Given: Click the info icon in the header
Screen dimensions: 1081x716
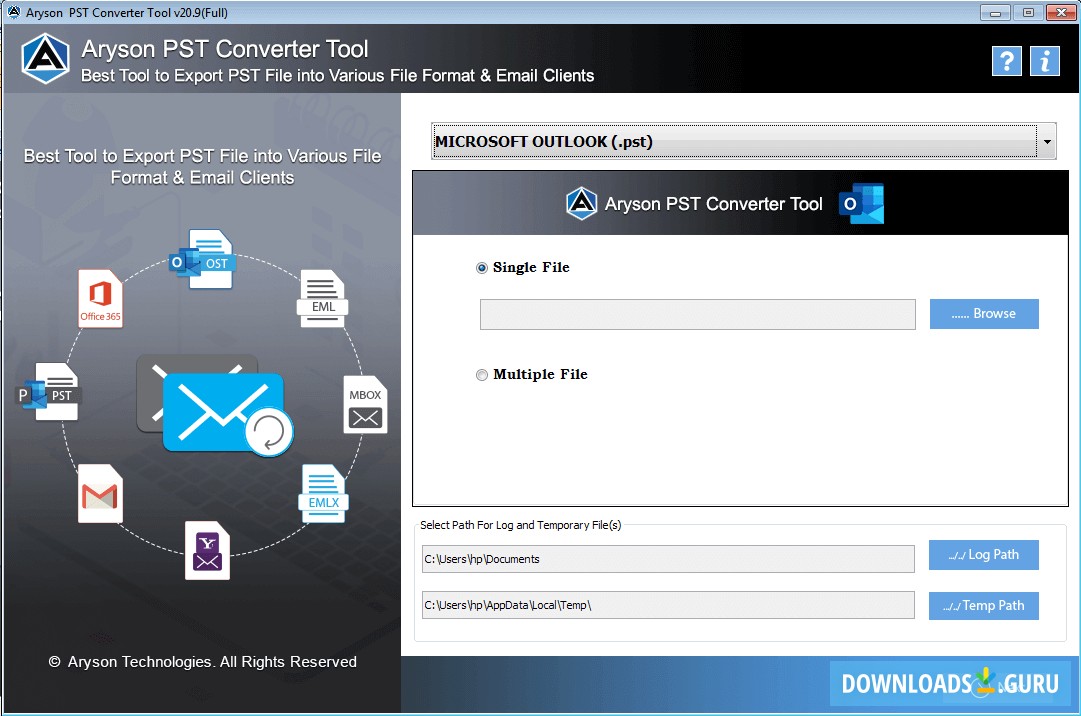Looking at the screenshot, I should pos(1045,61).
